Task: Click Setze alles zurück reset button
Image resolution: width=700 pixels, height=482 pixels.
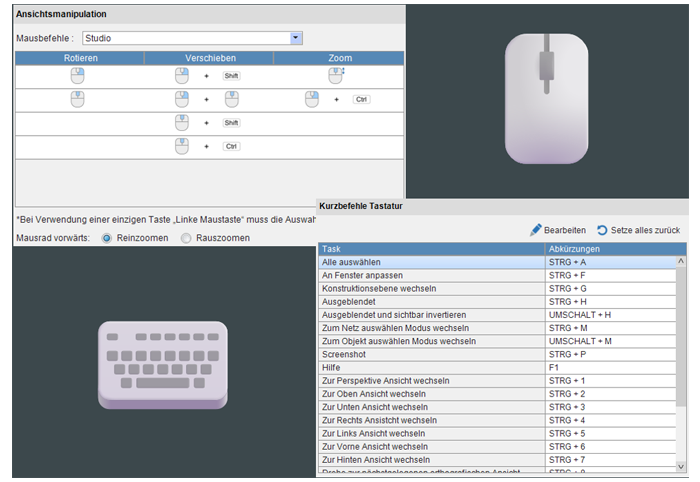Action: [638, 230]
